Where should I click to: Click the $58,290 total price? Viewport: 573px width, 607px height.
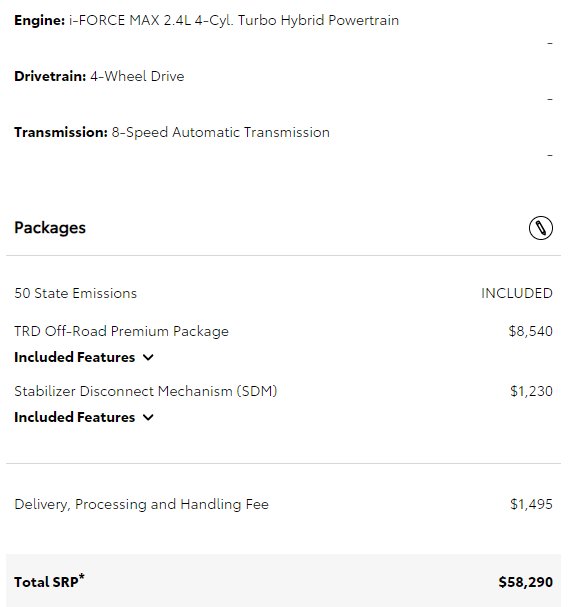click(x=526, y=582)
